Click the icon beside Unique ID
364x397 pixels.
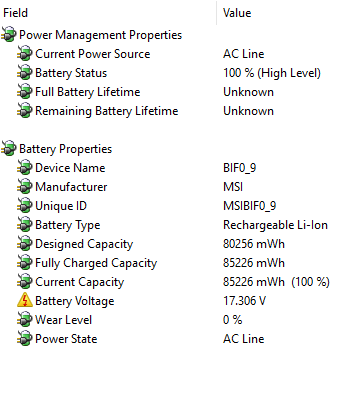(x=25, y=206)
